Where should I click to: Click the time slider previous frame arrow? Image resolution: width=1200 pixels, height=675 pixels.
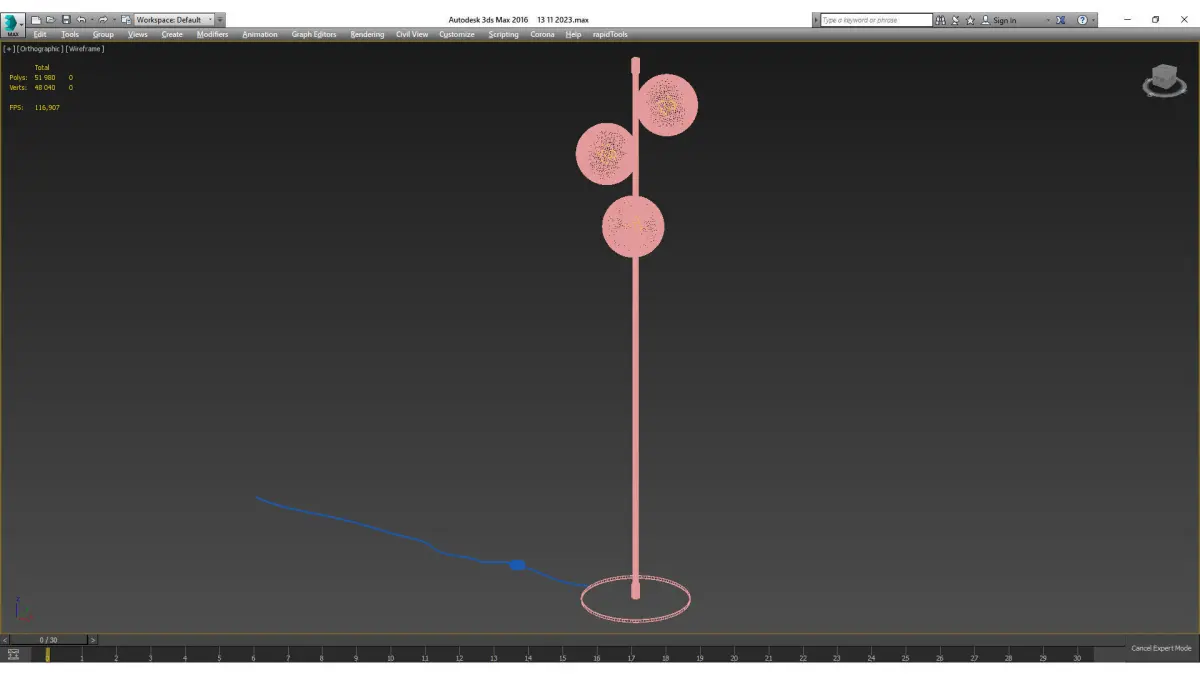point(5,640)
